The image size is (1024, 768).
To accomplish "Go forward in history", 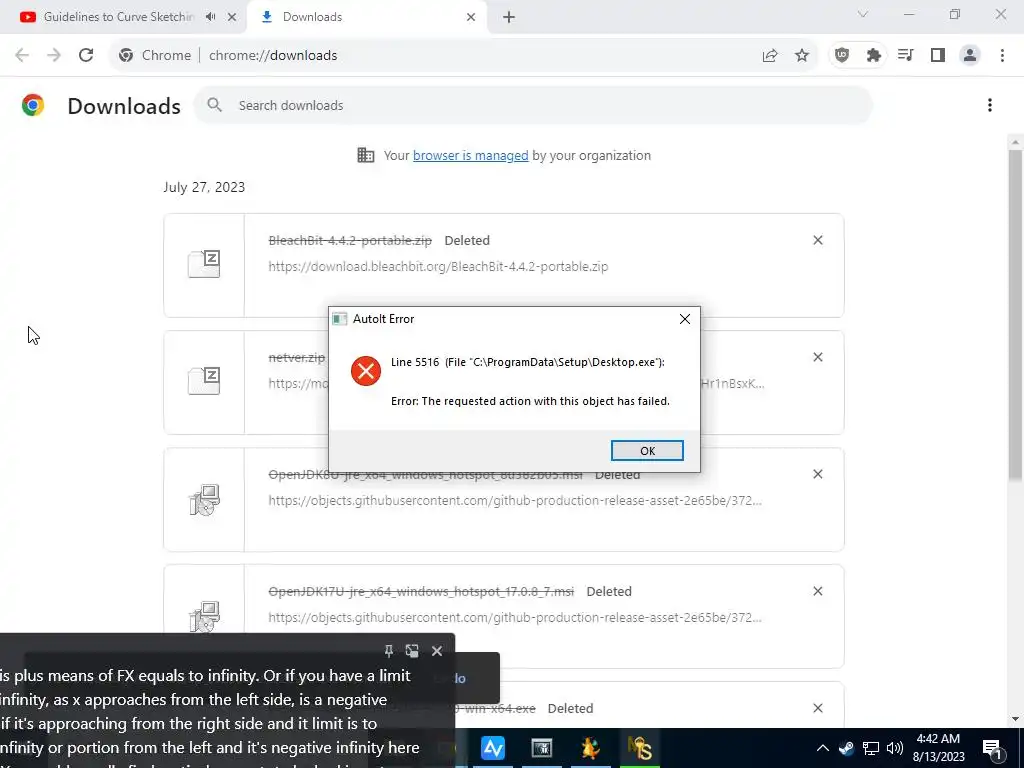I will [54, 56].
